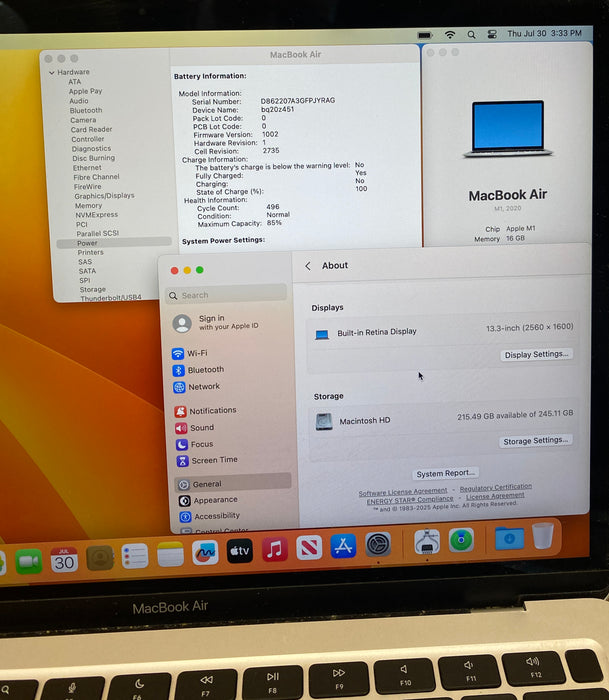Viewport: 609px width, 700px height.
Task: Select Camera in System Information sidebar
Action: coord(83,120)
